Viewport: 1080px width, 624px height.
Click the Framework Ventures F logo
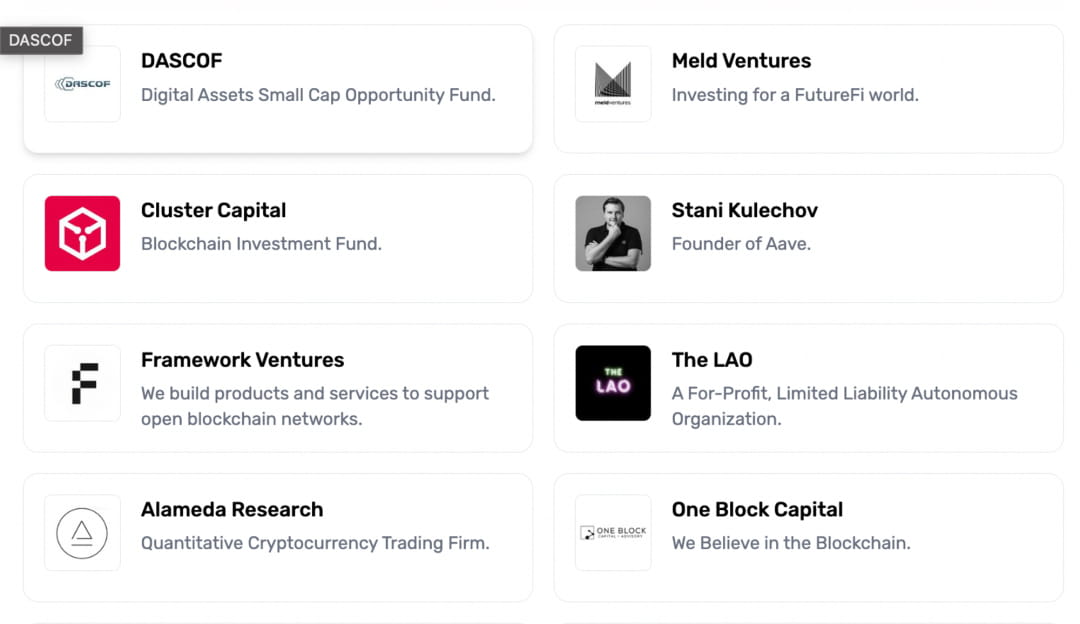pyautogui.click(x=82, y=383)
